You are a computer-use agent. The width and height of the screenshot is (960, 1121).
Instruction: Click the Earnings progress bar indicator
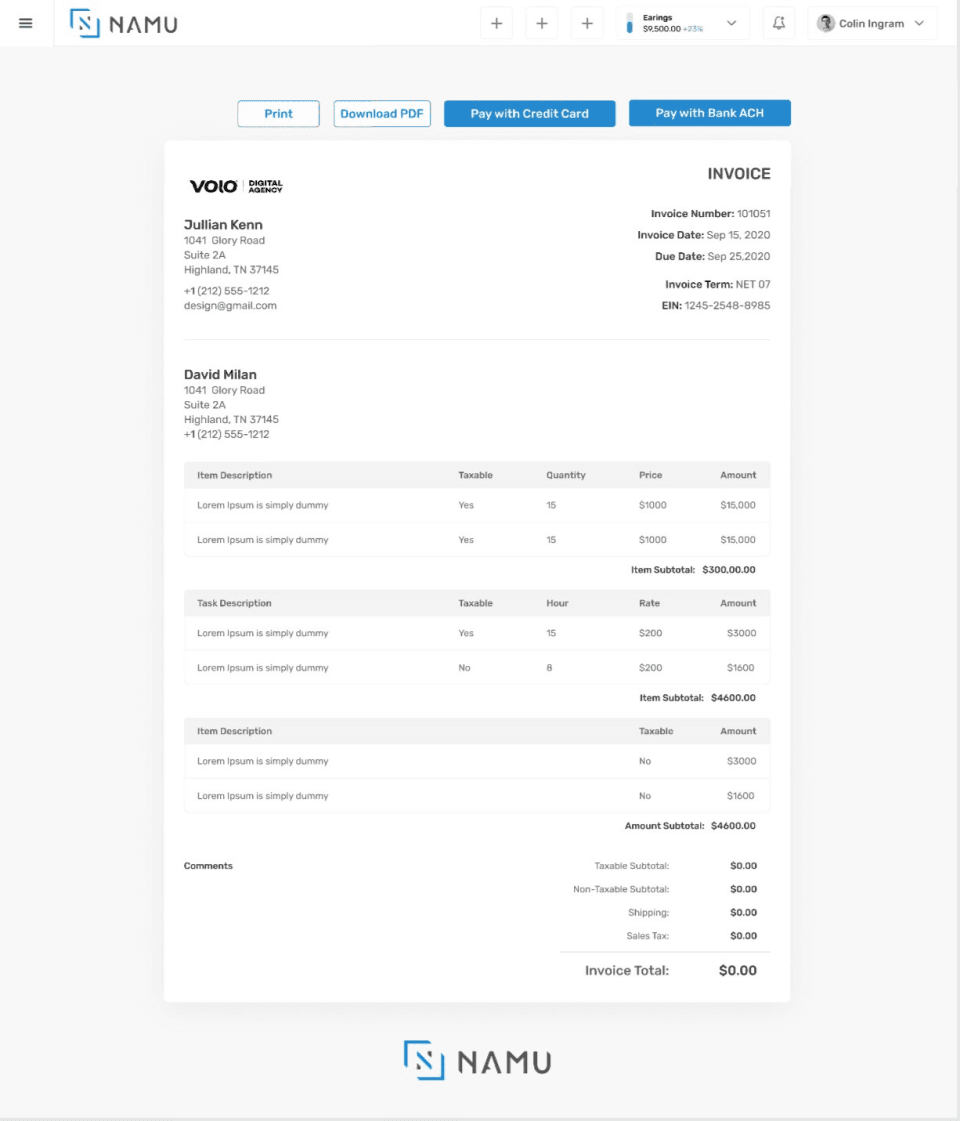[629, 24]
